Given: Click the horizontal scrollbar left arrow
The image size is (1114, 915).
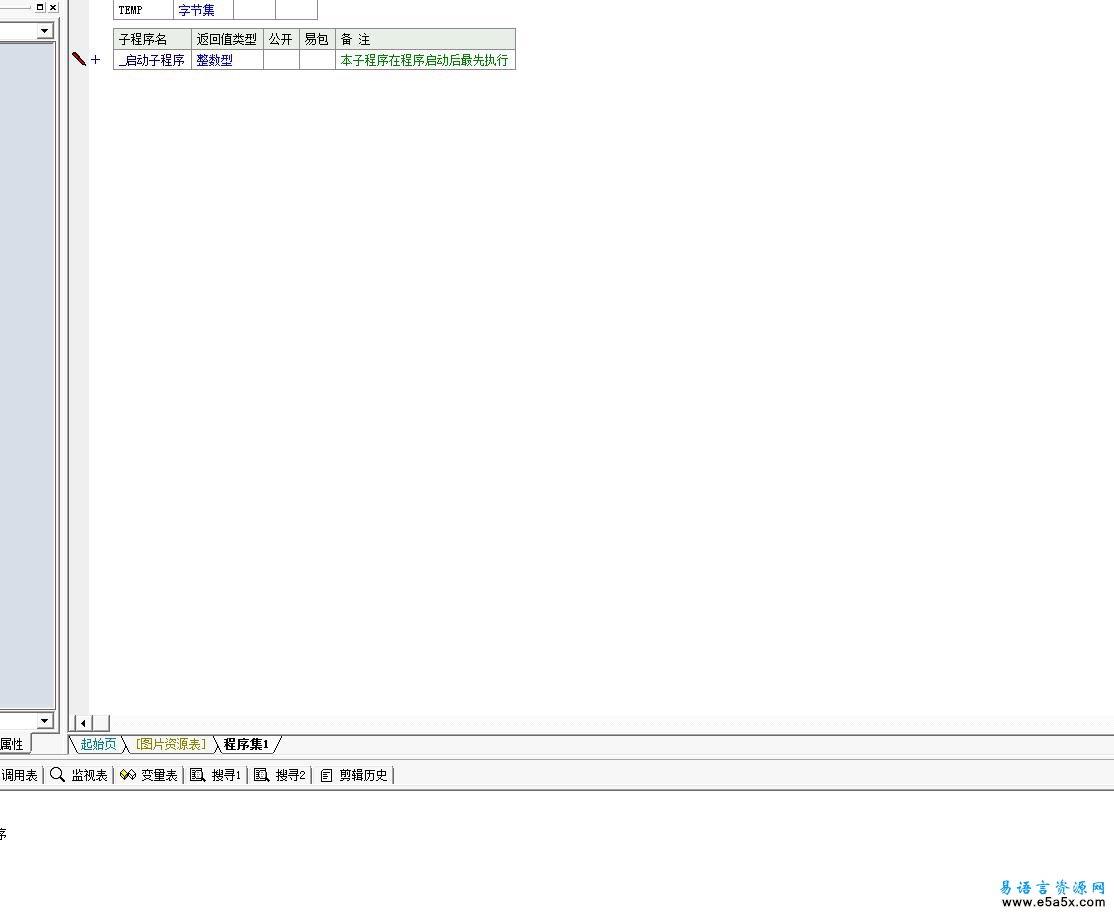Looking at the screenshot, I should [84, 723].
